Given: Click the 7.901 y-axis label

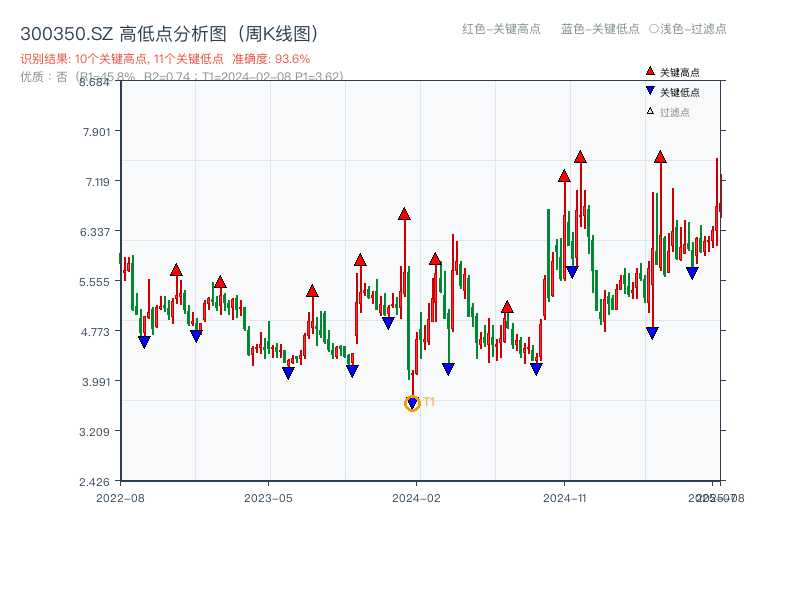Looking at the screenshot, I should (x=96, y=132).
